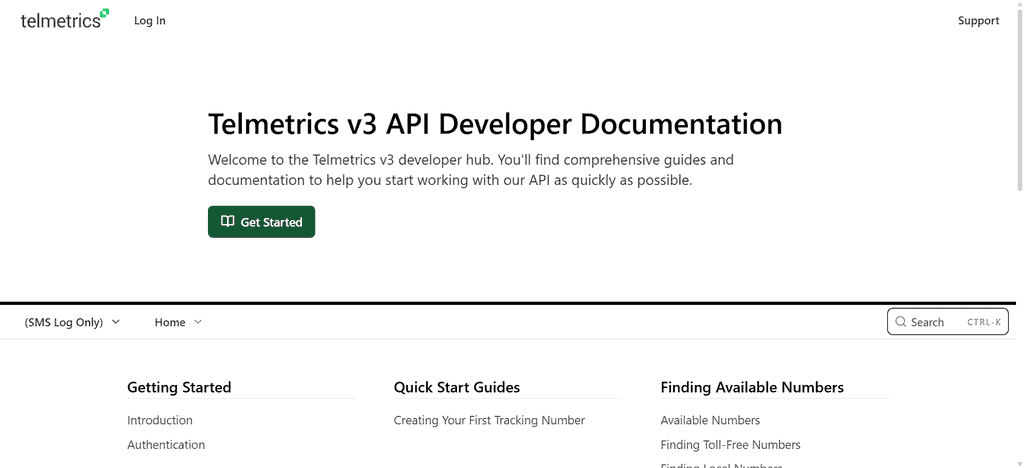Open the Authentication guide

[166, 445]
